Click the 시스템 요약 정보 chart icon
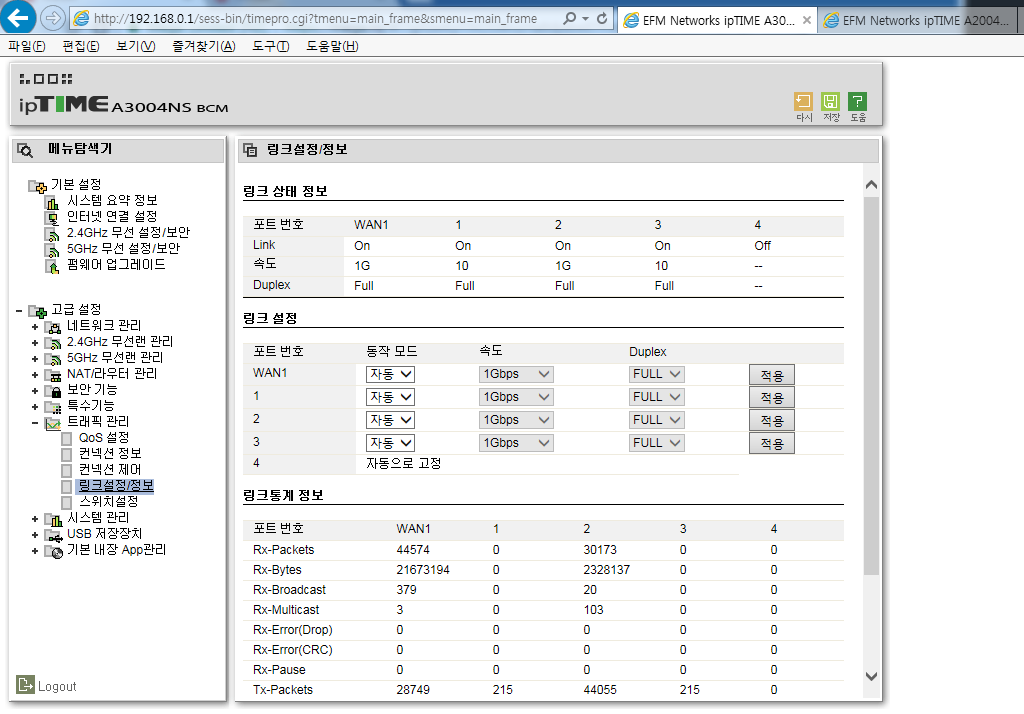Image resolution: width=1024 pixels, height=714 pixels. [52, 203]
